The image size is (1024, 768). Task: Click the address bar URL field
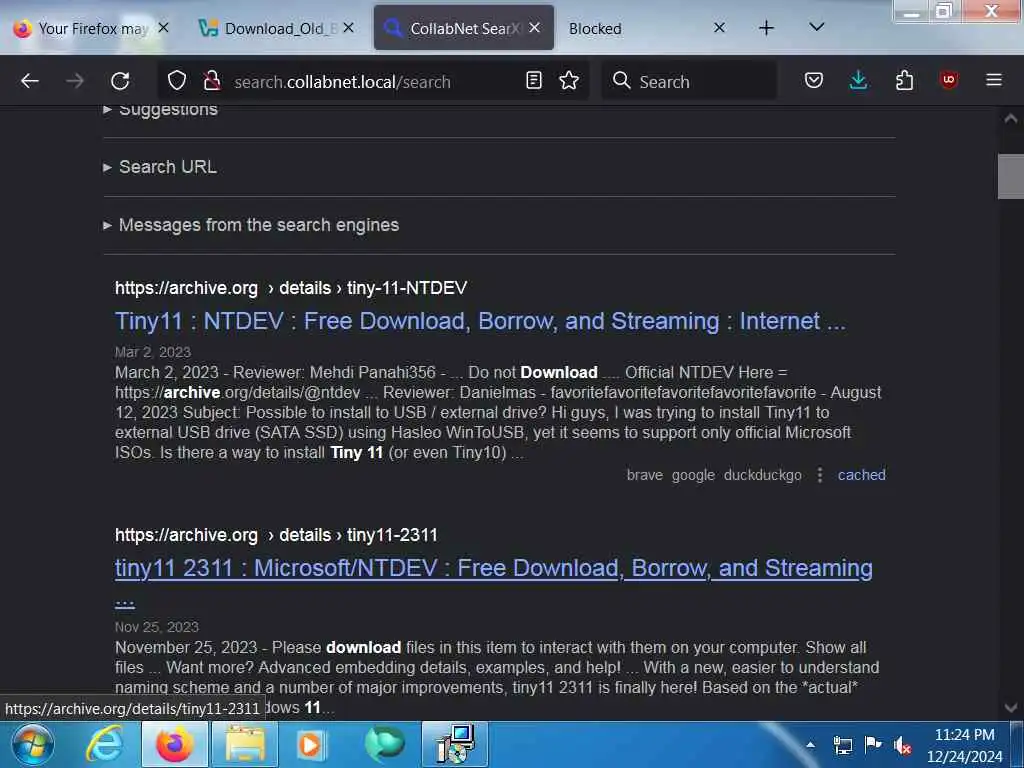tap(374, 82)
